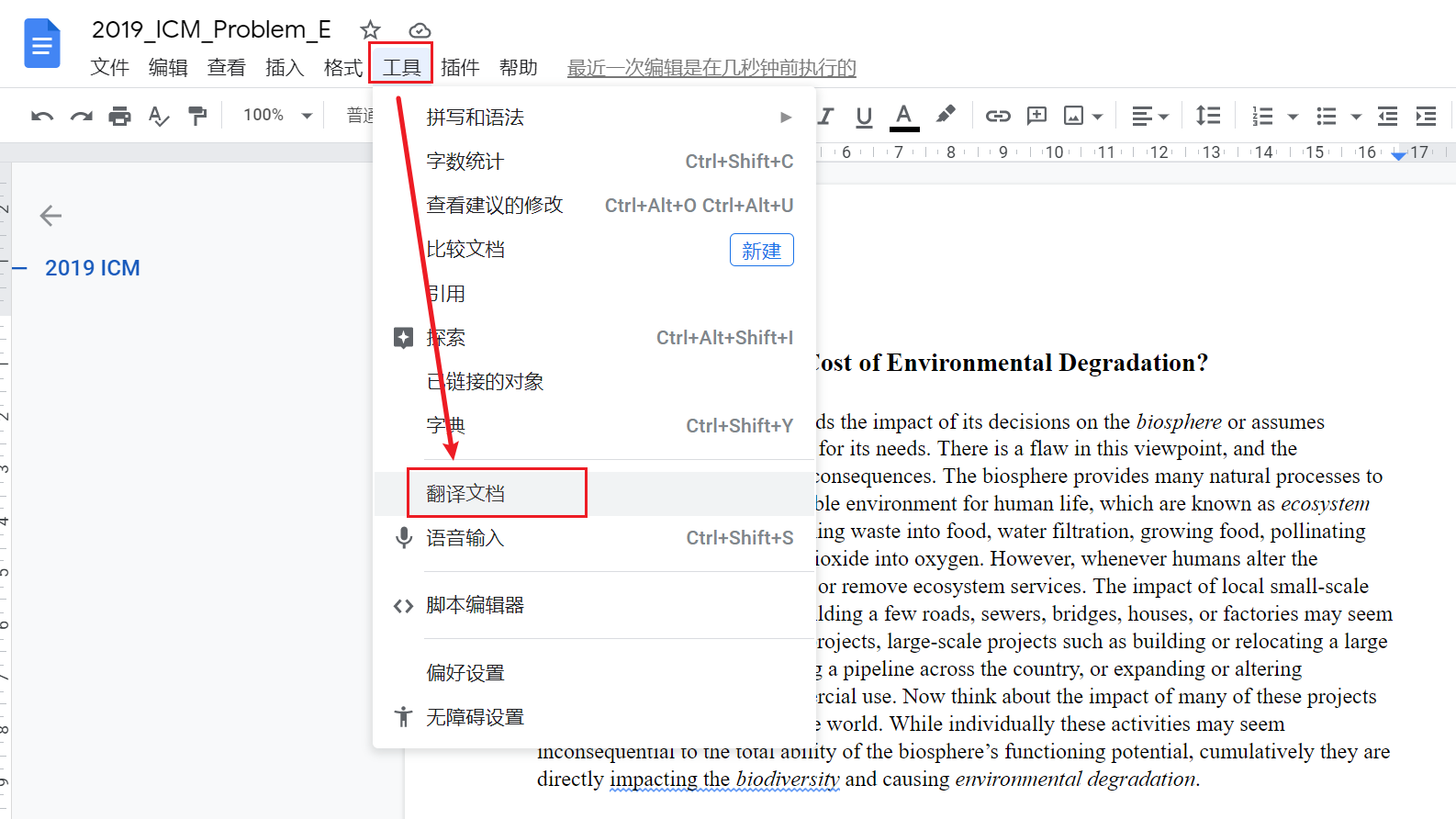Redo the last action

[x=82, y=116]
